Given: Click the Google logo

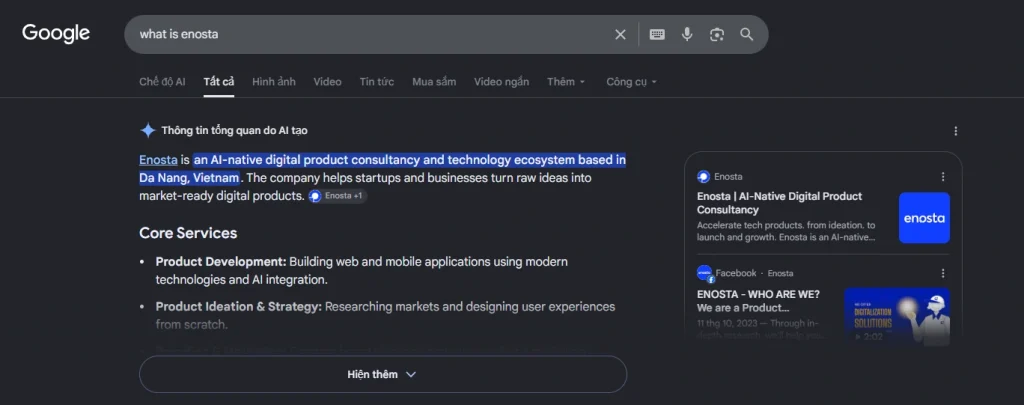Looking at the screenshot, I should [x=56, y=33].
